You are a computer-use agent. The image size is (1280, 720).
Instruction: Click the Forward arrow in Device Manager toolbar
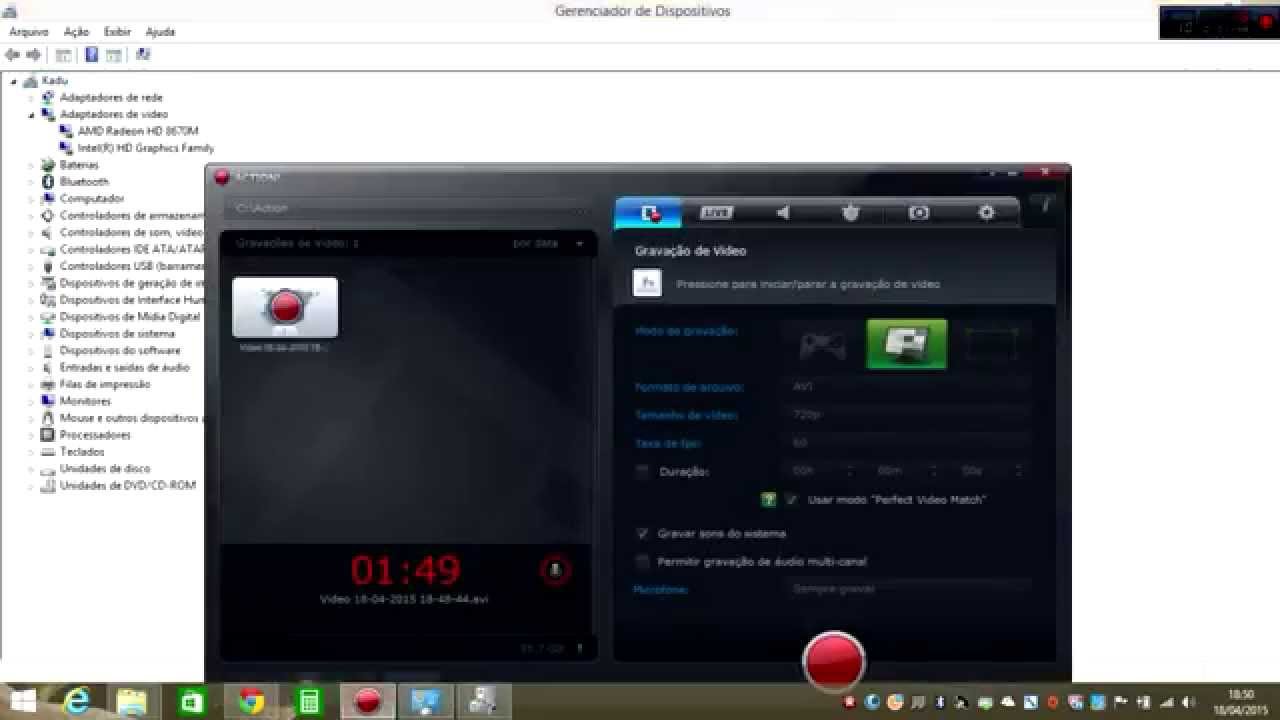click(34, 55)
